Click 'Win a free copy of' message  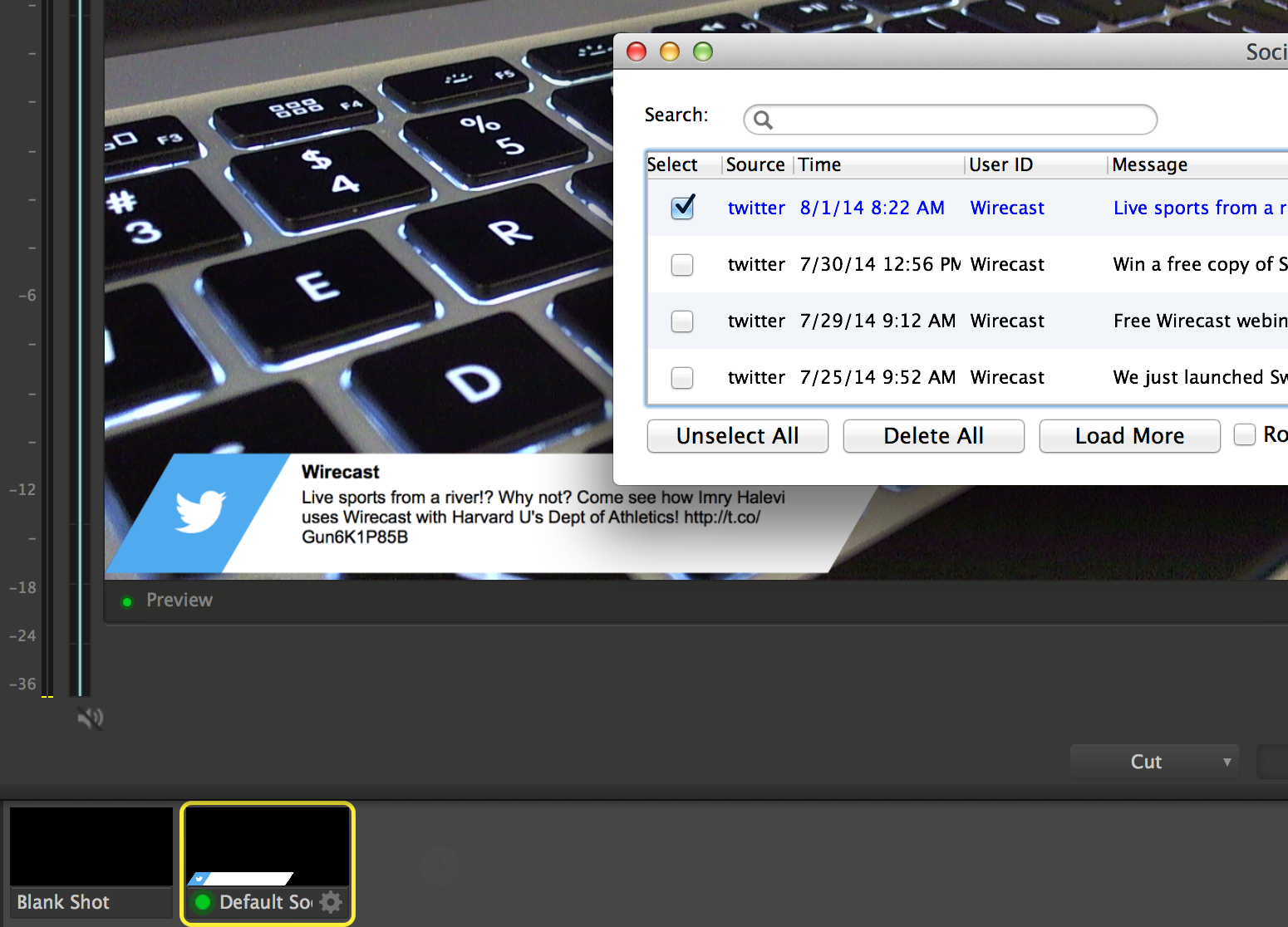[1200, 264]
